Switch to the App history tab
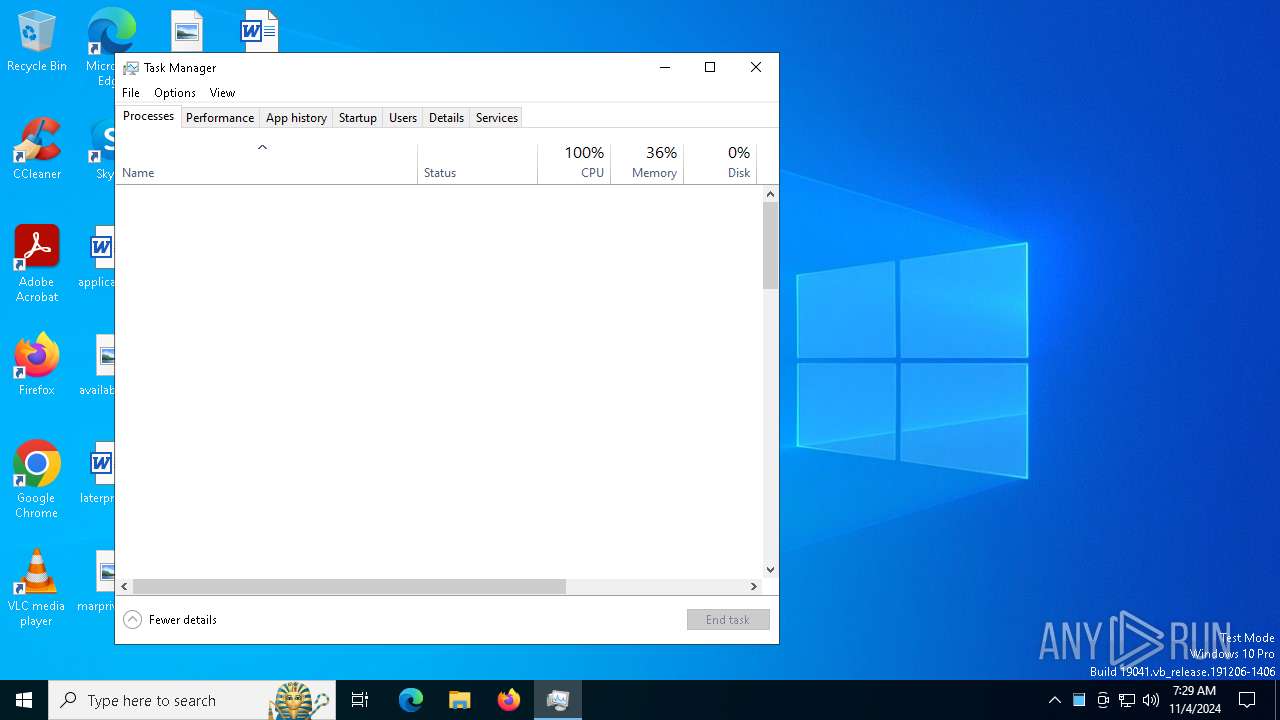The width and height of the screenshot is (1280, 720). tap(296, 118)
